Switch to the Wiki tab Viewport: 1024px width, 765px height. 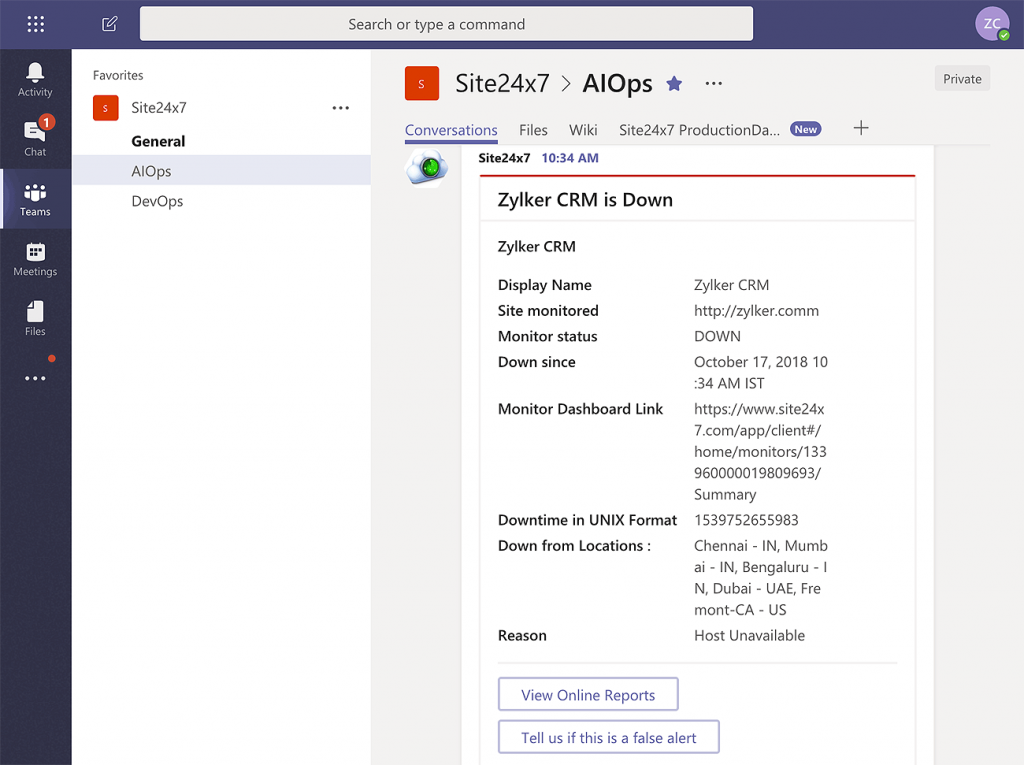click(583, 129)
